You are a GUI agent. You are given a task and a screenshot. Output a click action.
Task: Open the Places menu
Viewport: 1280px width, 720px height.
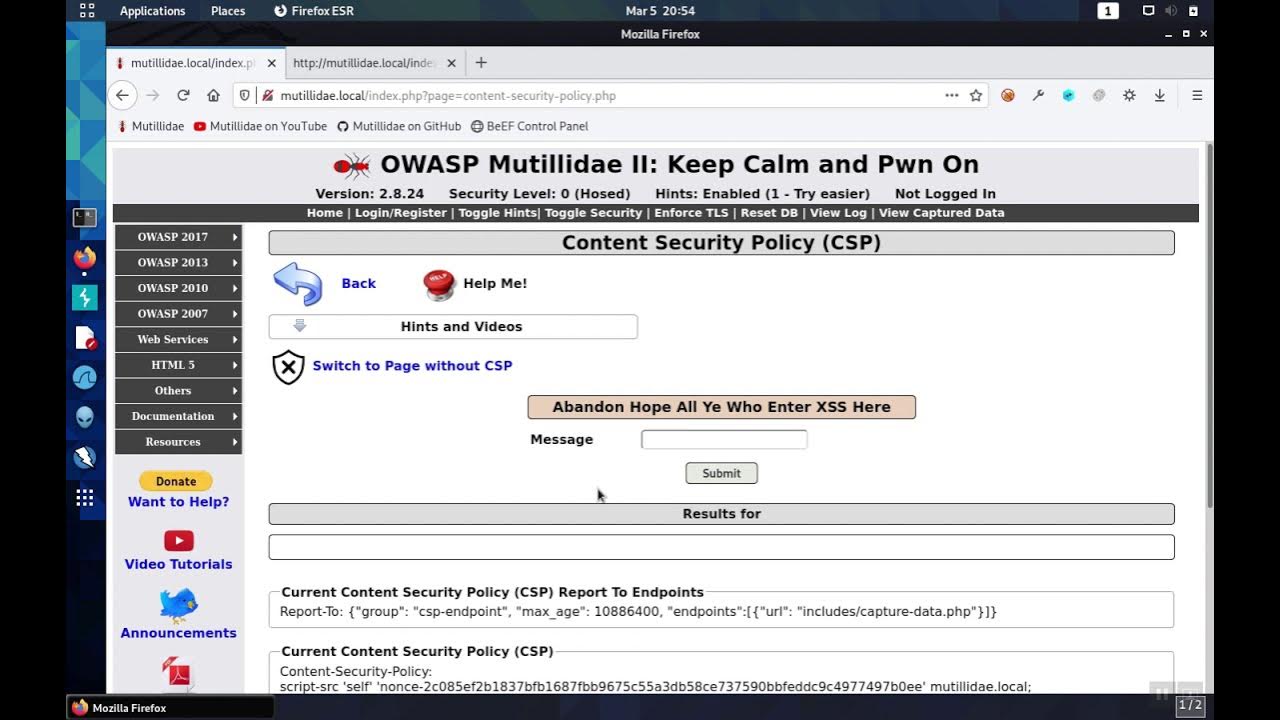click(x=228, y=11)
